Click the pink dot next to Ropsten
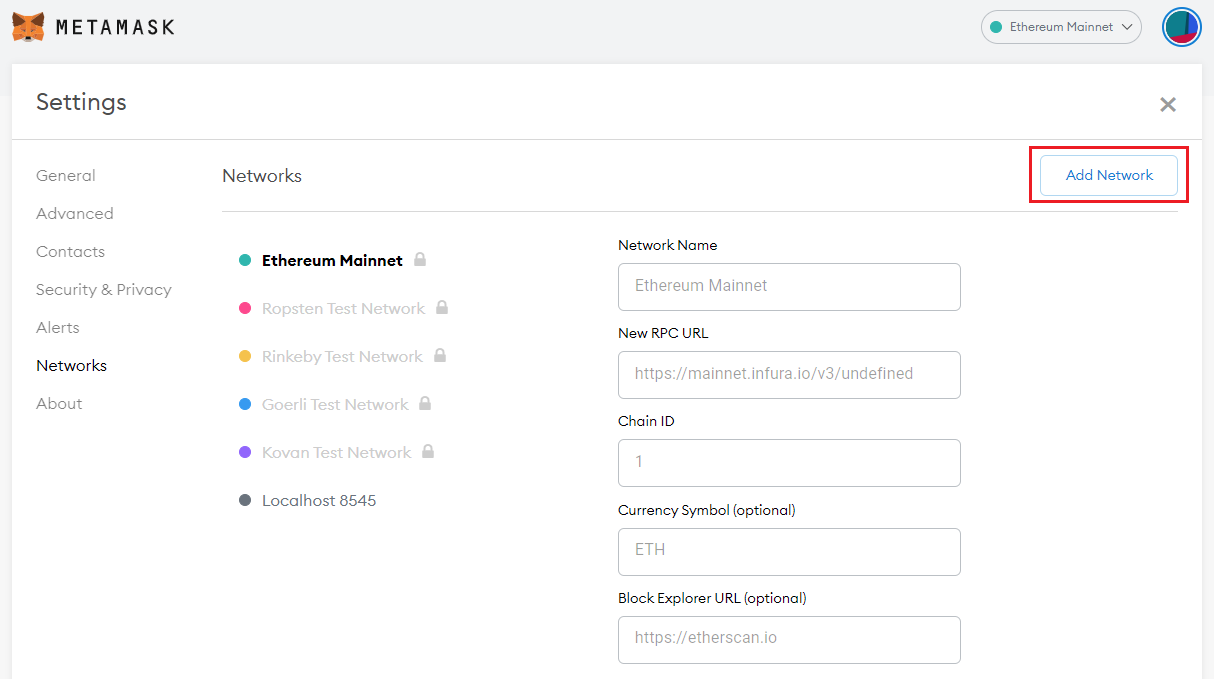Image resolution: width=1214 pixels, height=679 pixels. pyautogui.click(x=245, y=308)
